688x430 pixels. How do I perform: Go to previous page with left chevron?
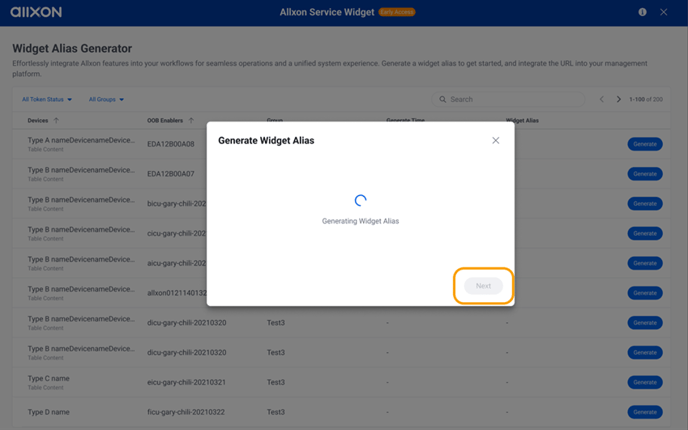(x=602, y=99)
